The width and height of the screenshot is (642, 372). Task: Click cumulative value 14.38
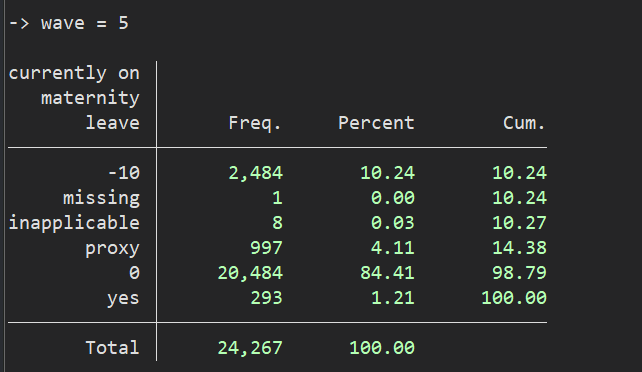pos(519,248)
